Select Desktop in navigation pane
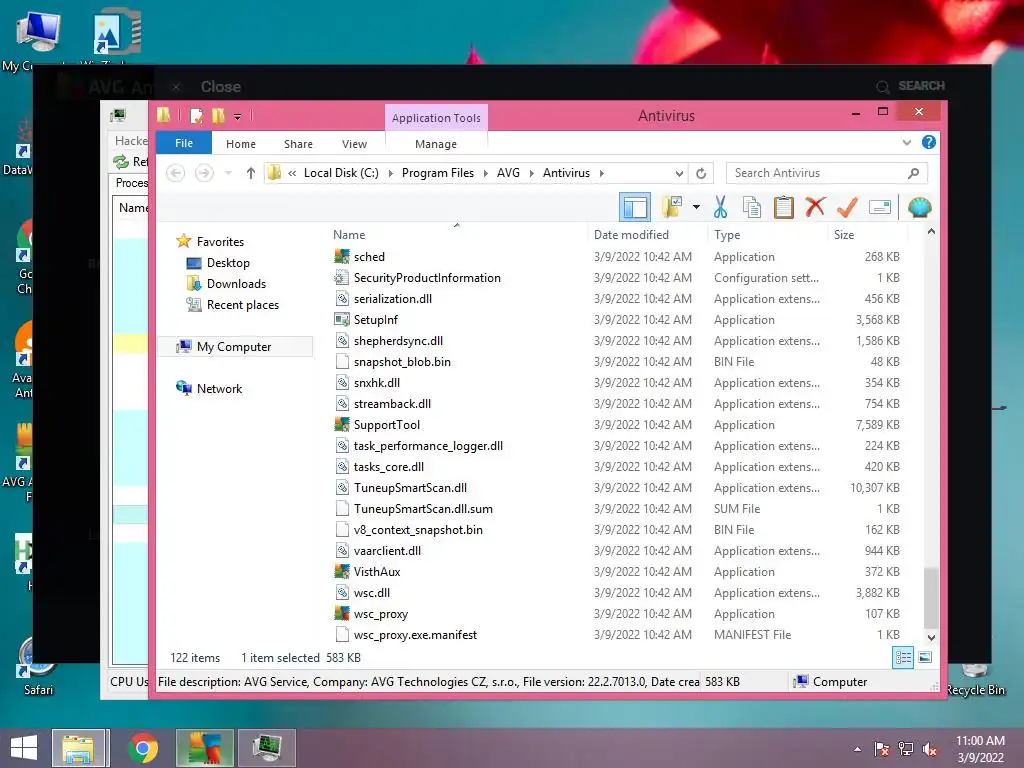1024x768 pixels. pyautogui.click(x=228, y=263)
